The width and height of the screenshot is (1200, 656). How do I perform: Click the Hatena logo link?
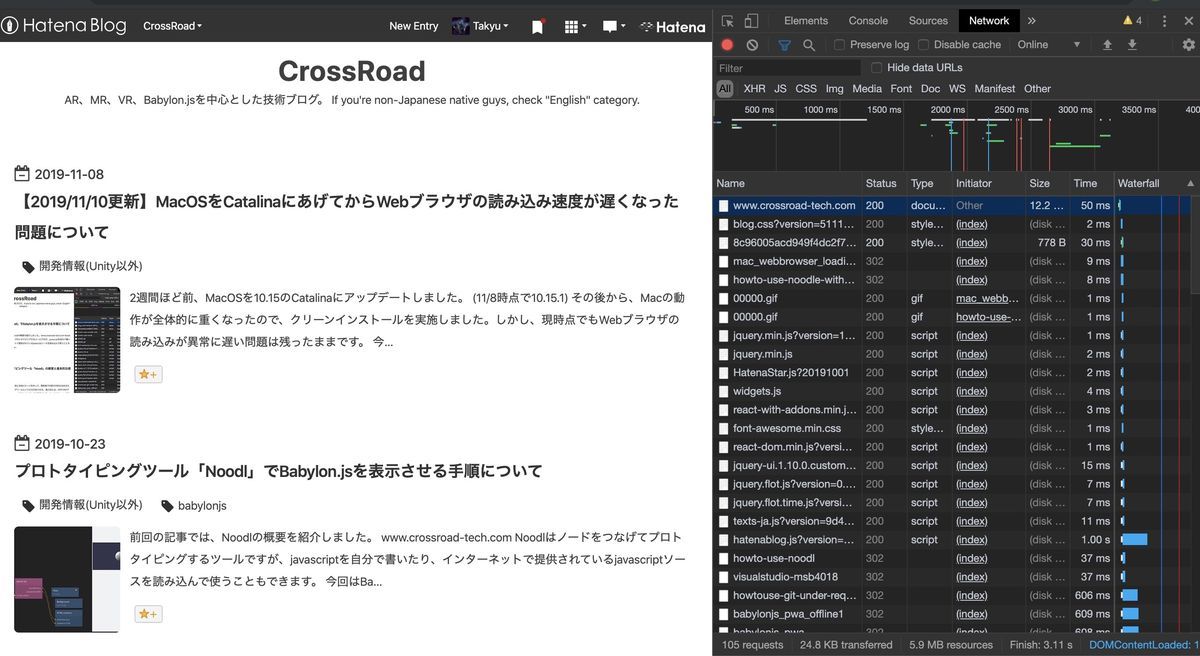pos(673,27)
